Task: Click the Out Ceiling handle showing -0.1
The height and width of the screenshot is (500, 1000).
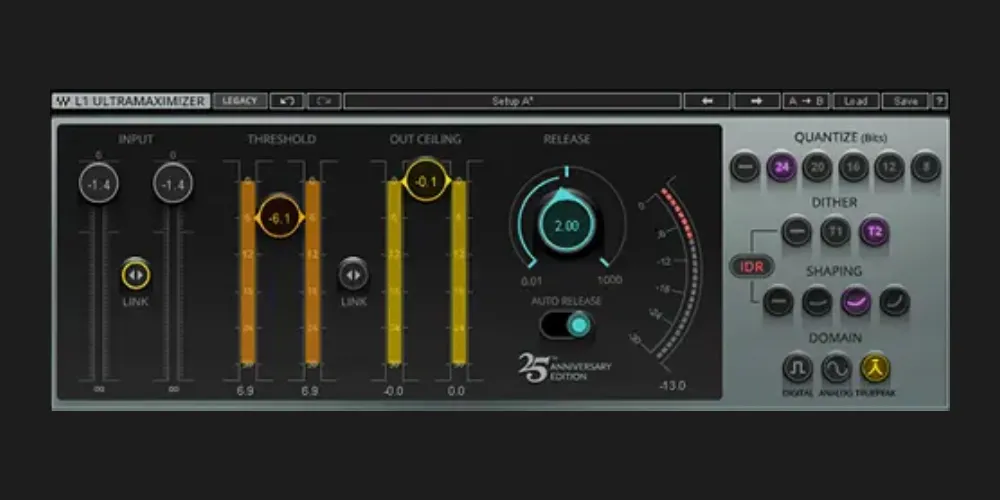Action: (x=425, y=182)
